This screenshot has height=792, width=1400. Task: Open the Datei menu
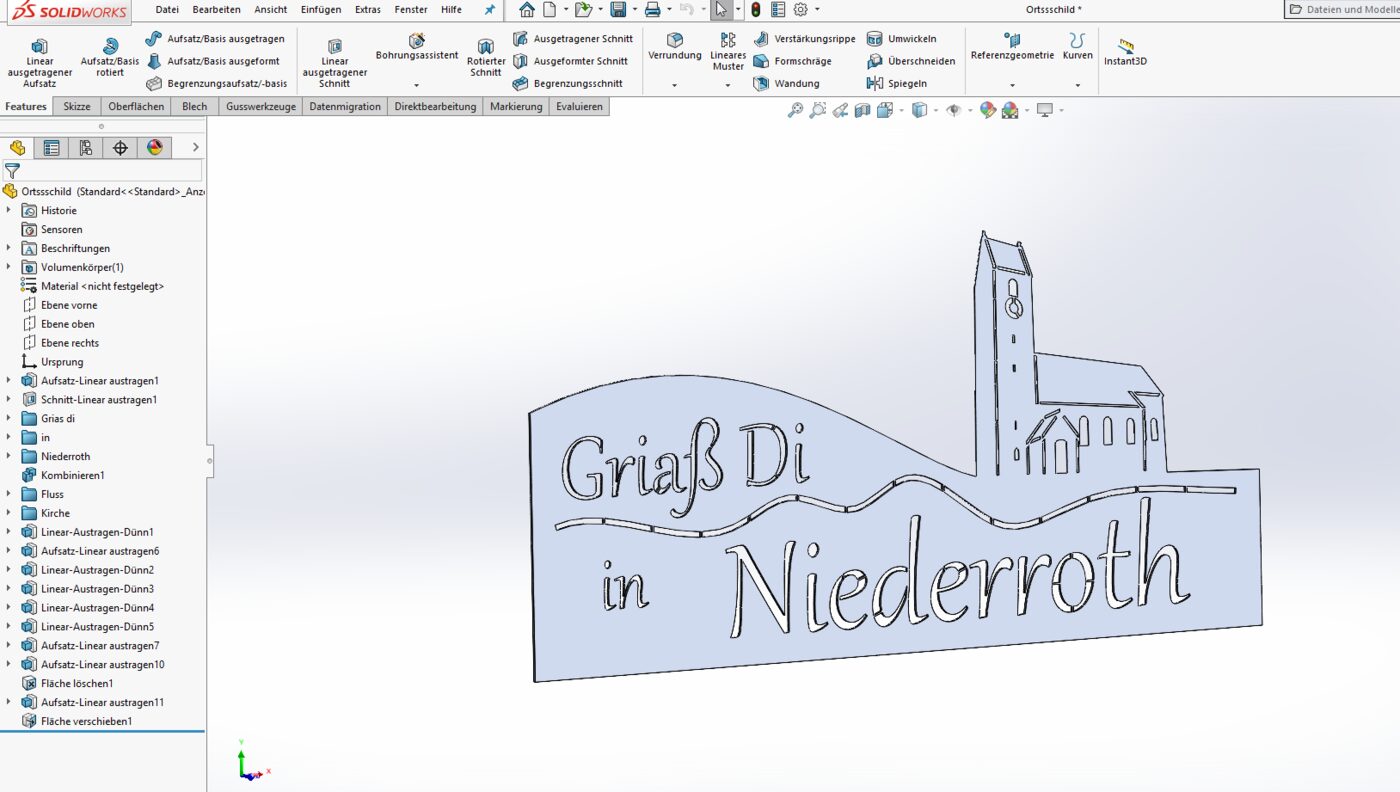click(x=167, y=10)
